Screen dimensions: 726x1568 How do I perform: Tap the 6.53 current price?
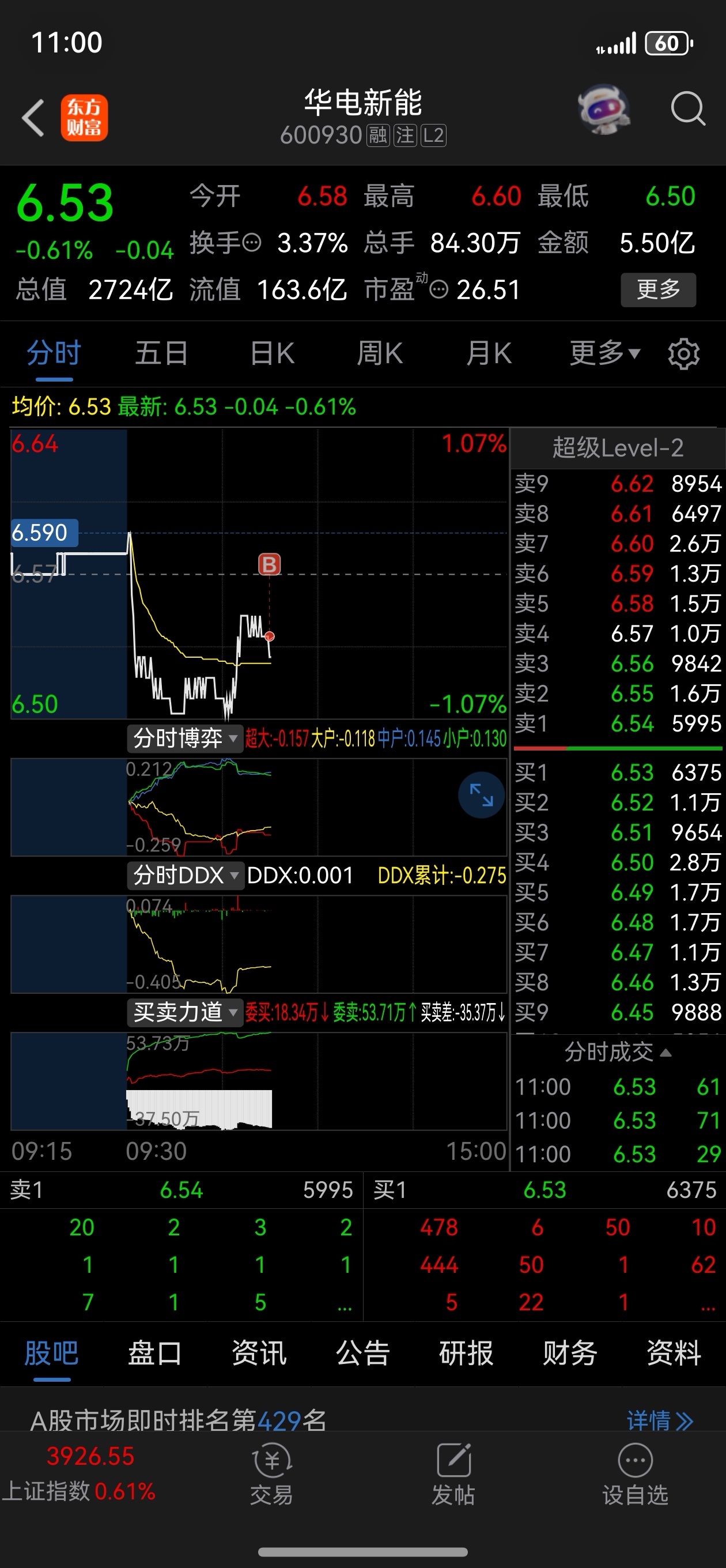65,203
